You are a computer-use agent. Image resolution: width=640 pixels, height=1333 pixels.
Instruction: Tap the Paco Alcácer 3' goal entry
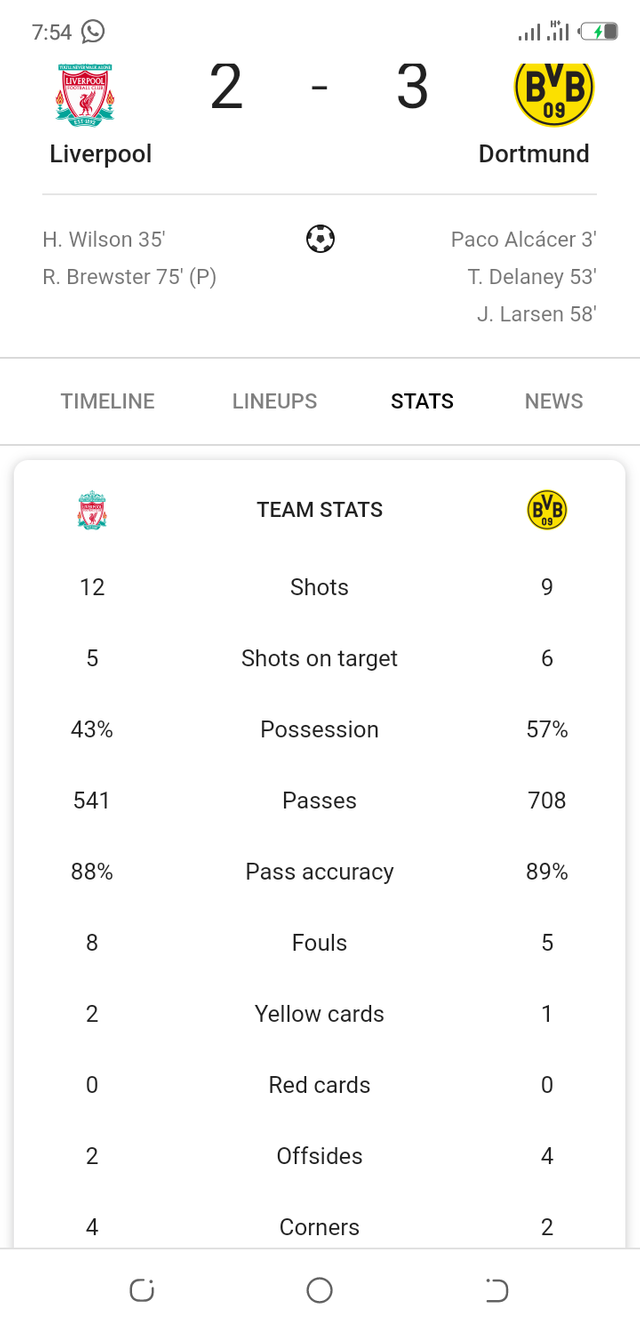click(x=524, y=240)
